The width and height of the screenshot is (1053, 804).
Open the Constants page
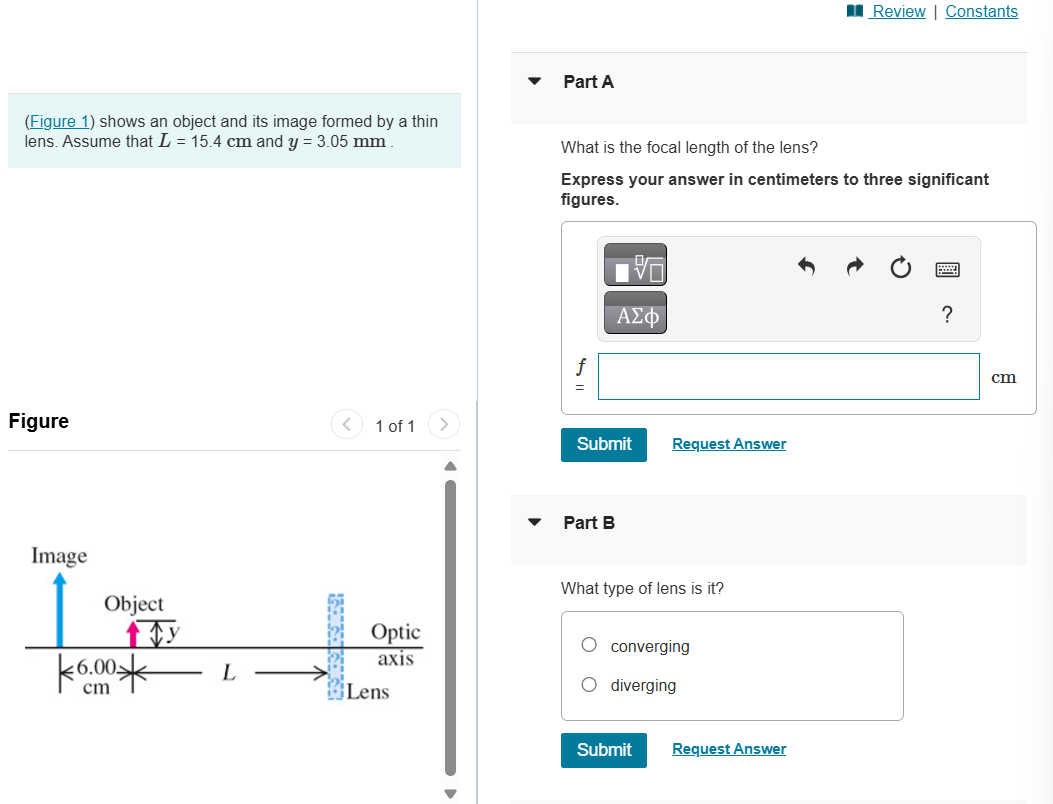click(x=981, y=11)
